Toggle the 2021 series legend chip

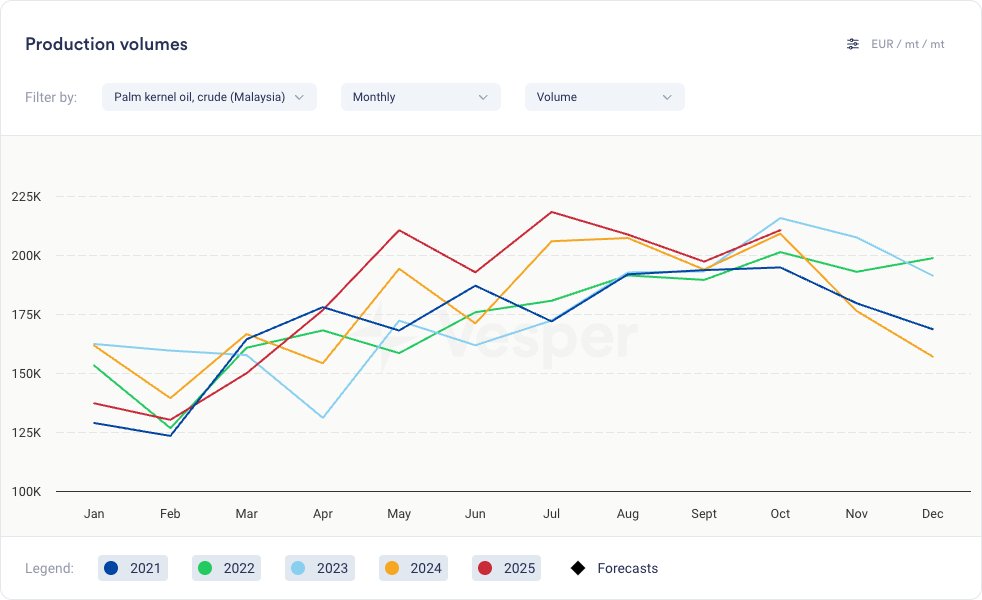pyautogui.click(x=132, y=568)
